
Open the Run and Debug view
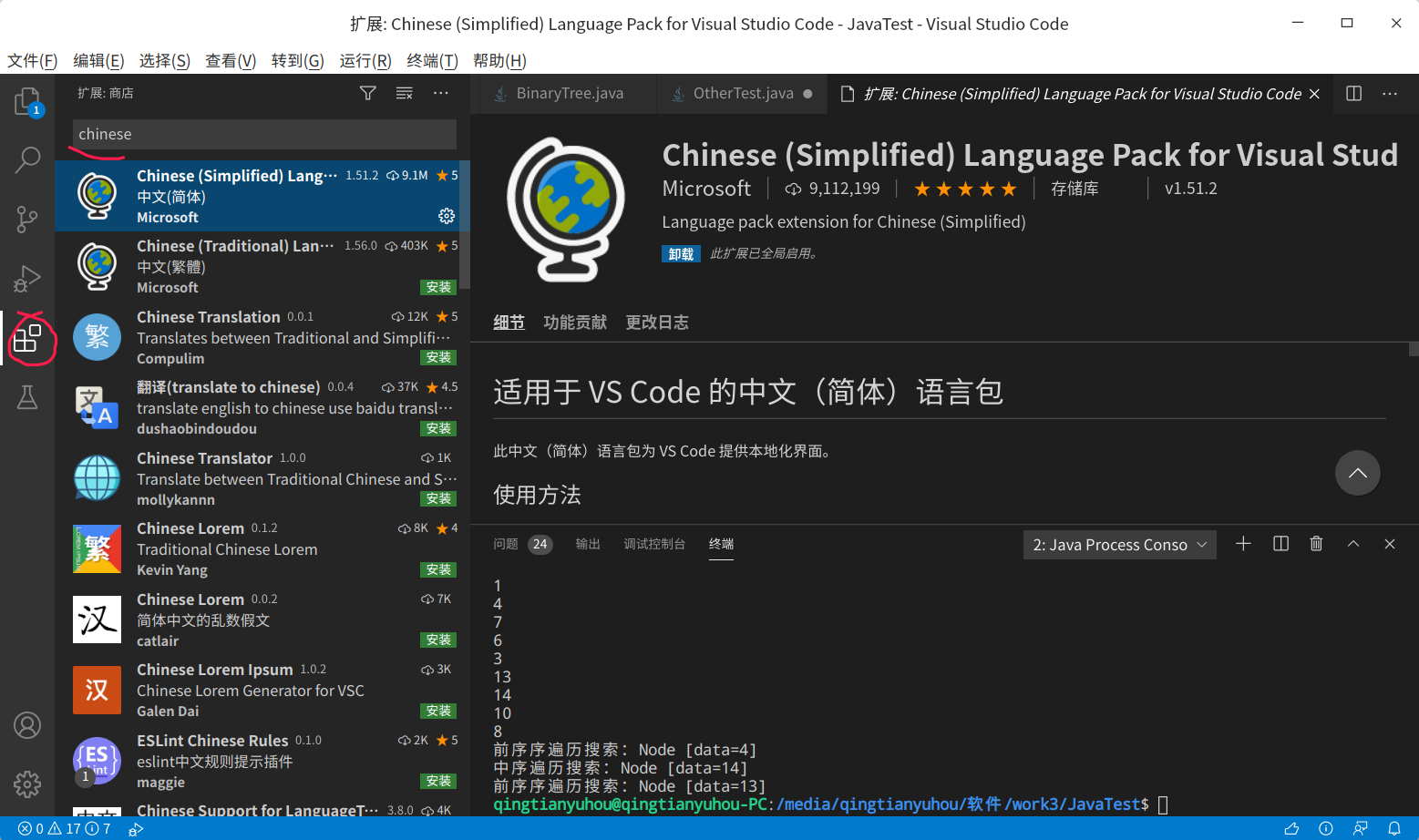pyautogui.click(x=27, y=278)
